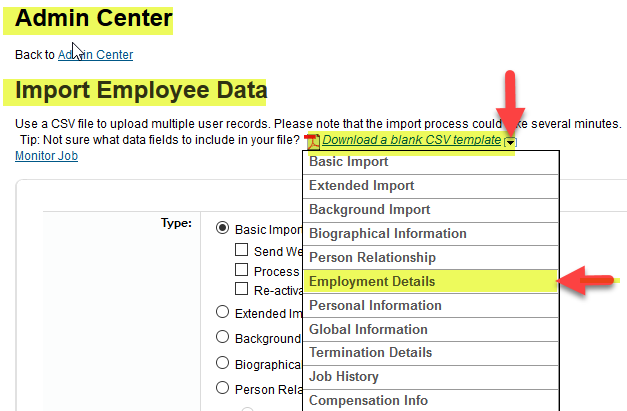This screenshot has height=411, width=627.
Task: Enable the Process checkbox under Basic Import
Action: point(241,269)
